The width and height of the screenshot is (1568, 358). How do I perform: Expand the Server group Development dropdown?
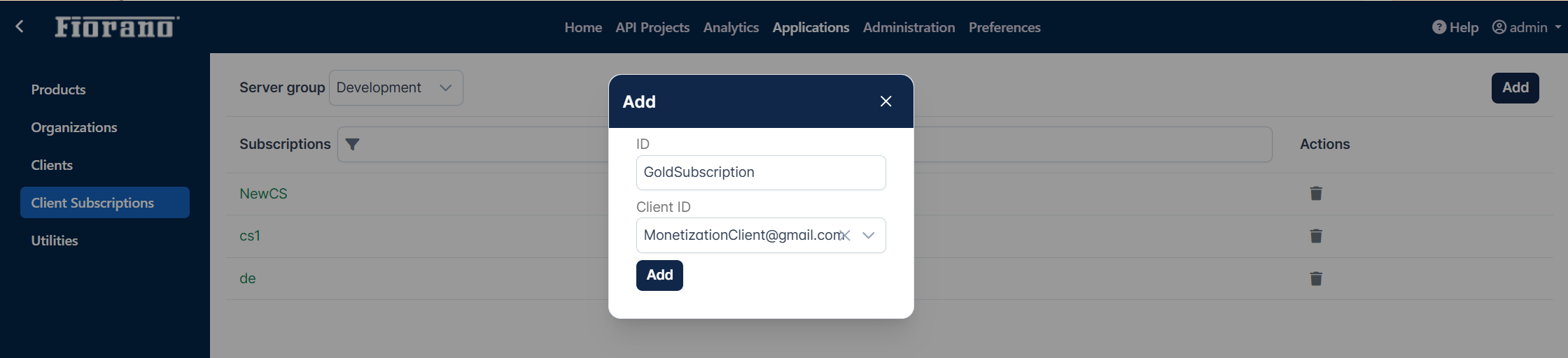[395, 87]
